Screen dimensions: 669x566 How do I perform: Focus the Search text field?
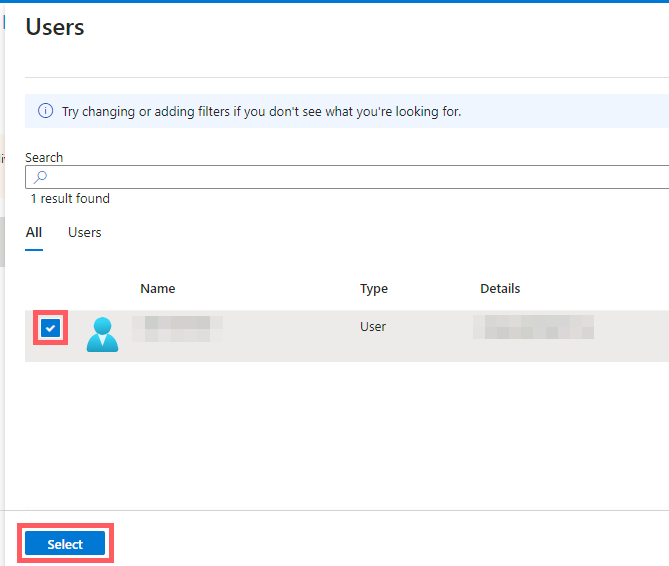350,177
